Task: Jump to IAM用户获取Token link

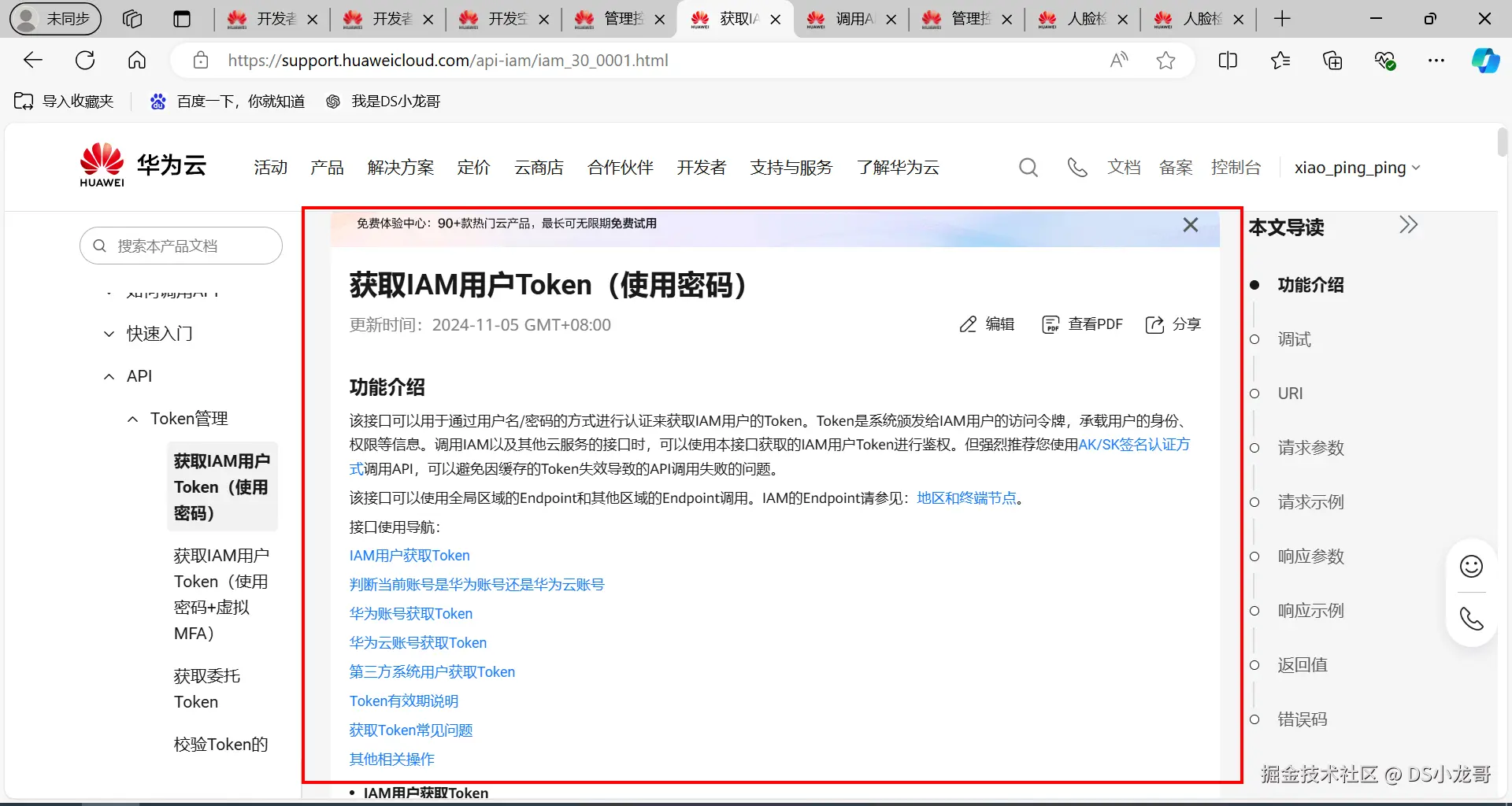Action: click(x=409, y=556)
